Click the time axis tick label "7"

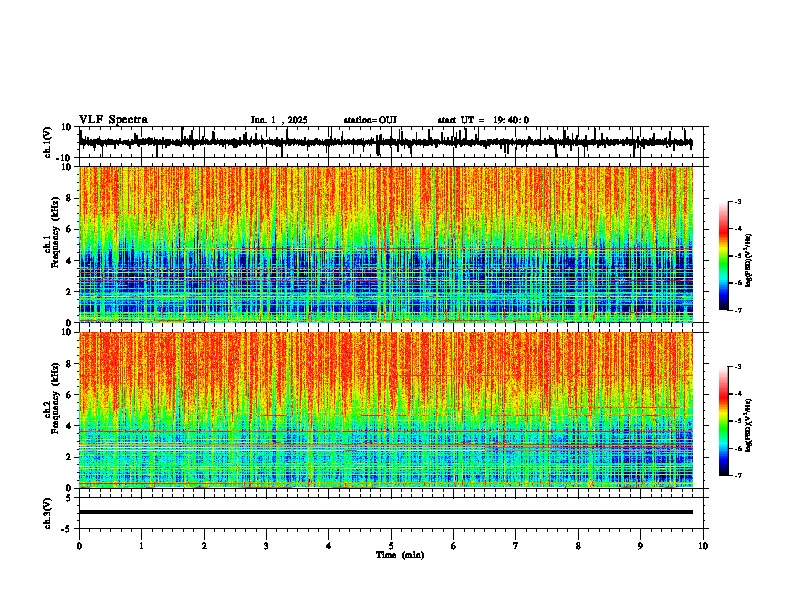516,546
